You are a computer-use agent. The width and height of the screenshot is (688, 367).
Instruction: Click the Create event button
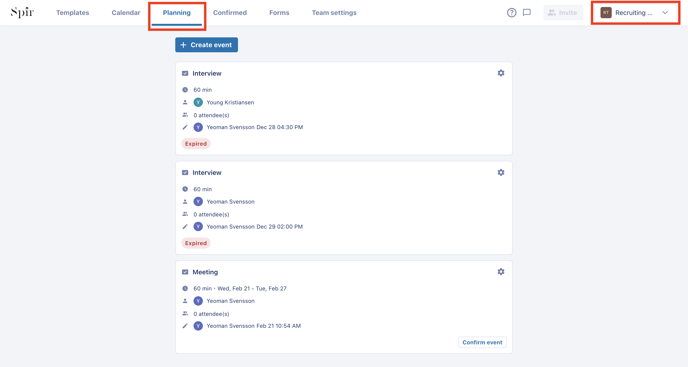coord(207,45)
